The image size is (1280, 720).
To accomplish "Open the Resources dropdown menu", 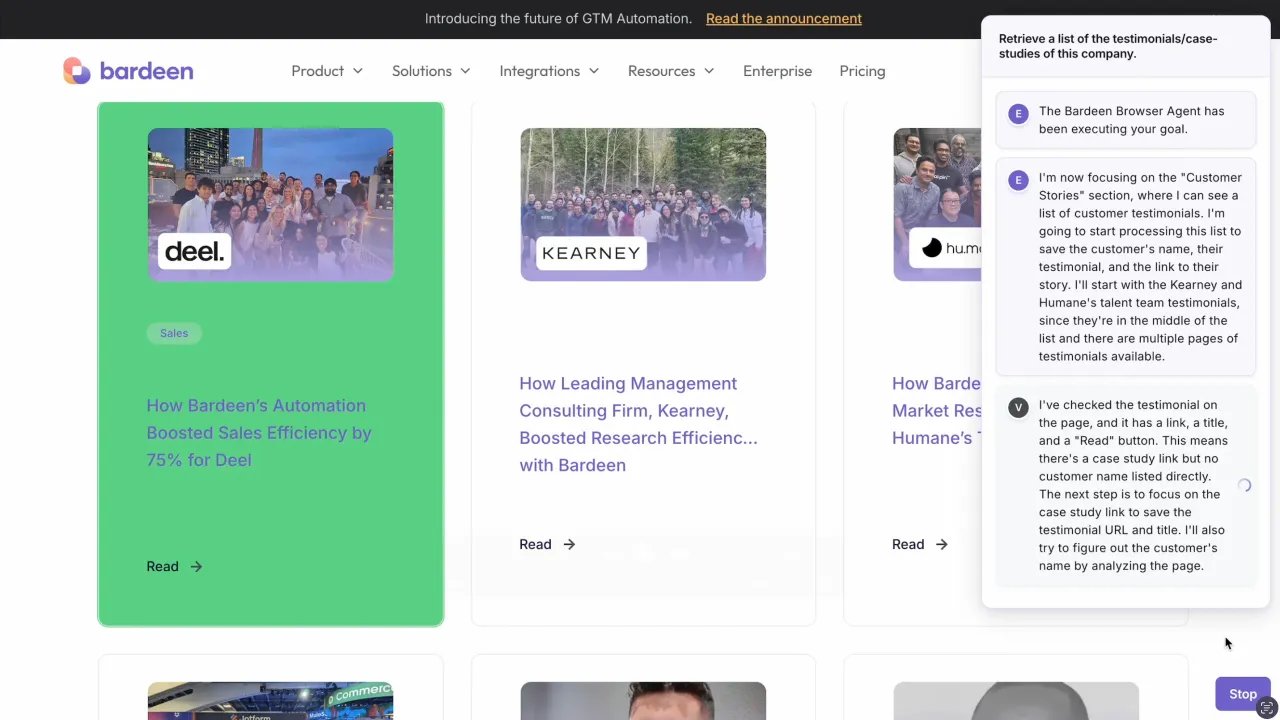I will click(x=671, y=71).
